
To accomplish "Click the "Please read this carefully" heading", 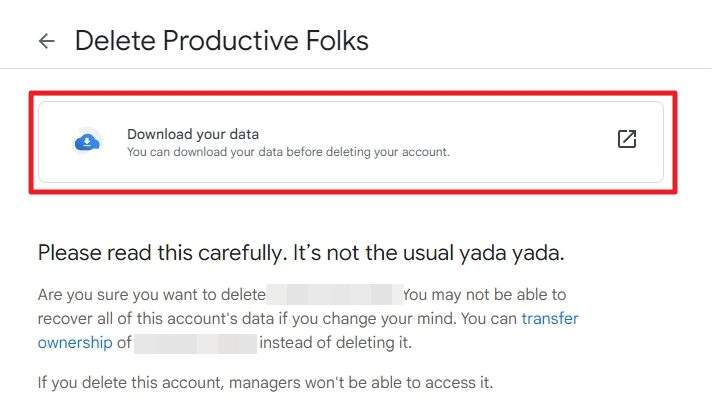I will point(301,253).
